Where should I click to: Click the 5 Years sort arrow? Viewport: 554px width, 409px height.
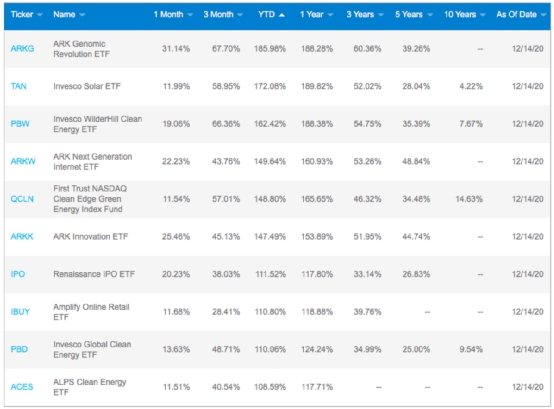pyautogui.click(x=430, y=15)
